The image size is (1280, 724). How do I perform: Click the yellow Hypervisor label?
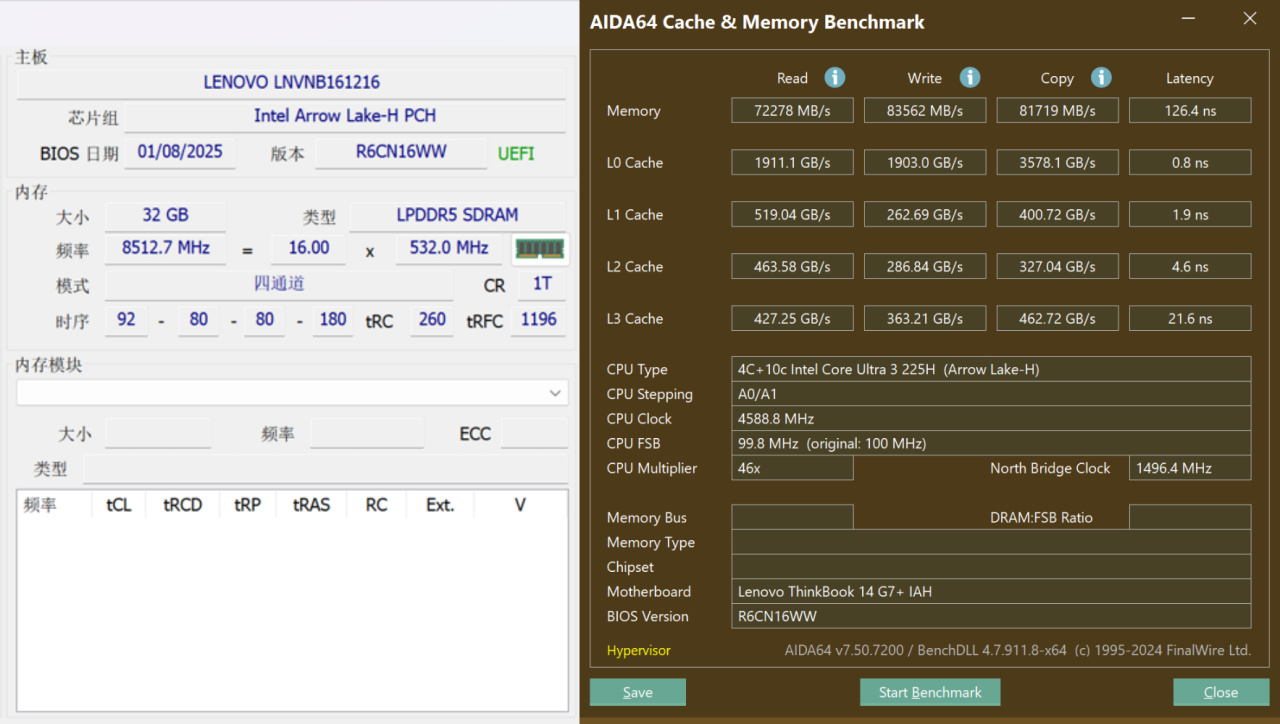pos(639,650)
